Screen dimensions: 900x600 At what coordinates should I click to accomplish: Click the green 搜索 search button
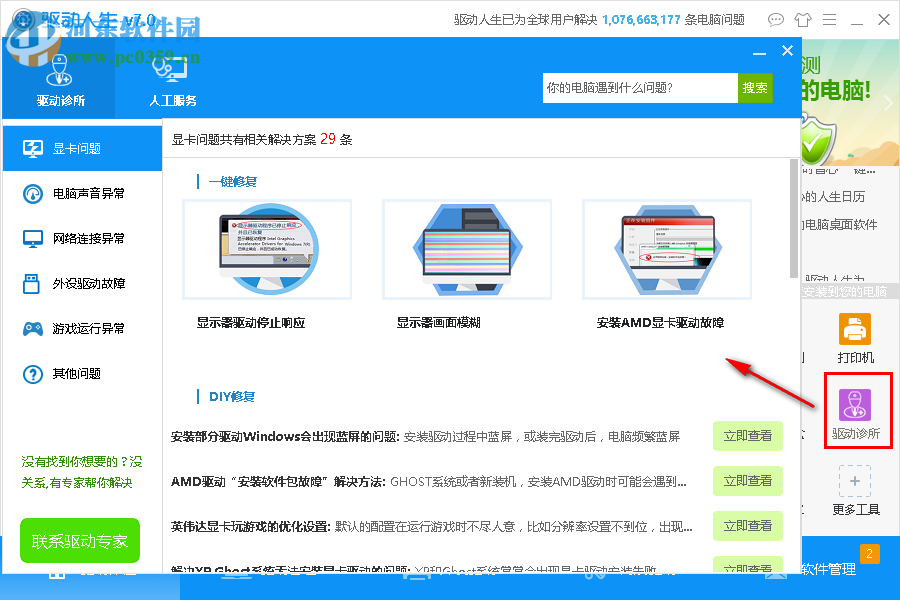coord(755,88)
